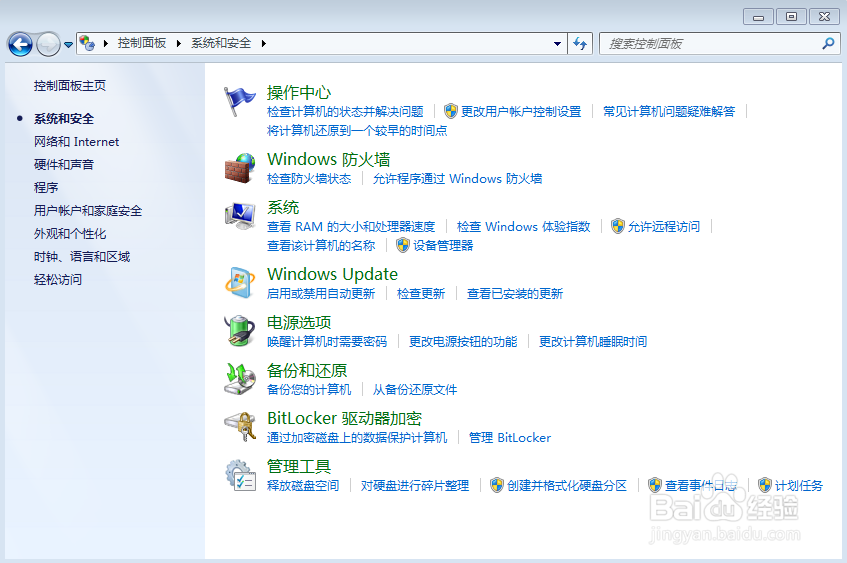Open recent pages dropdown next to Forward button

point(69,44)
